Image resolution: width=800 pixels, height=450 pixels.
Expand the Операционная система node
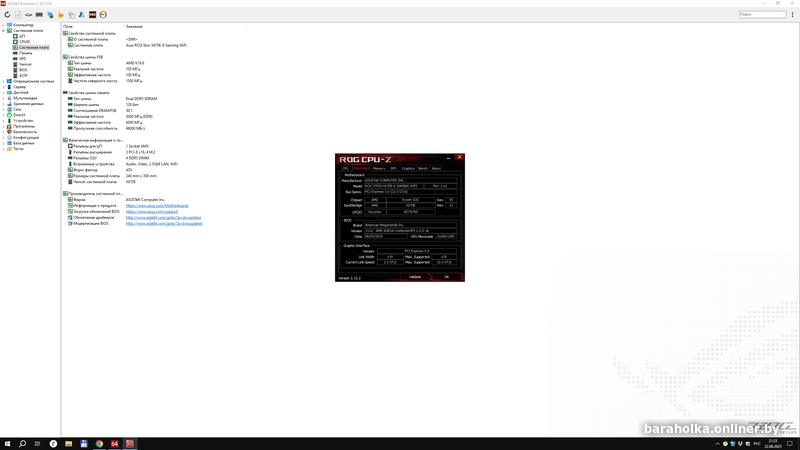tap(4, 81)
